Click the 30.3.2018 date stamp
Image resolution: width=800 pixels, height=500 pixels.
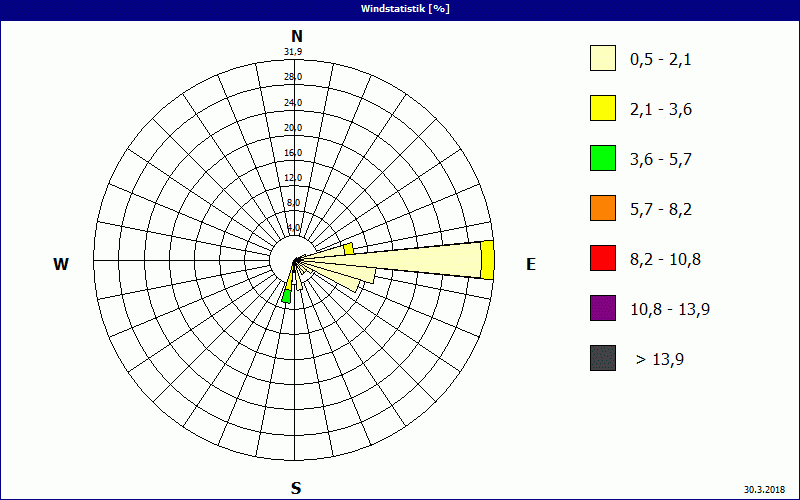click(764, 490)
